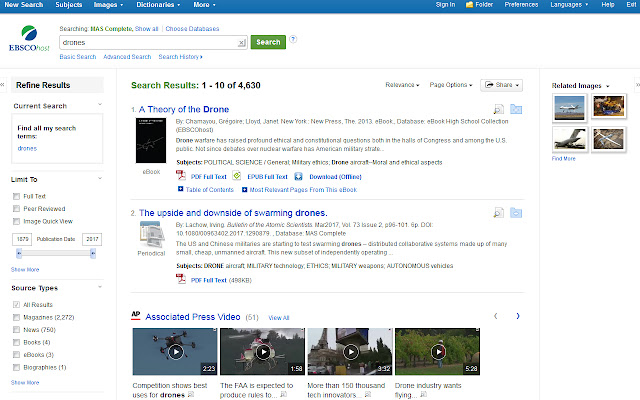
Task: Open the Languages dropdown
Action: tap(569, 5)
